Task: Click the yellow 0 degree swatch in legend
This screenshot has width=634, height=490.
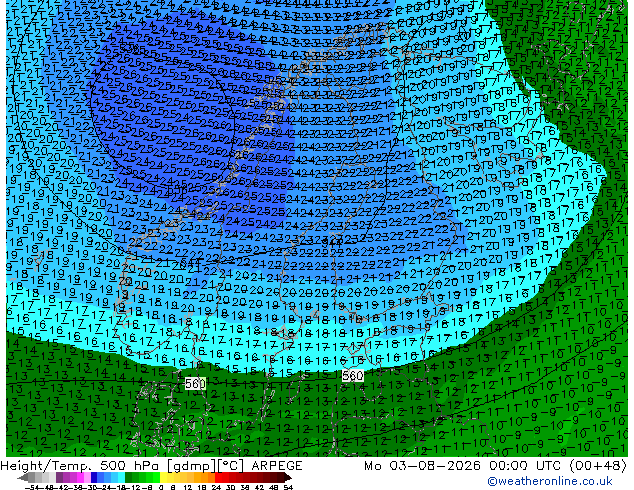Action: (x=164, y=478)
